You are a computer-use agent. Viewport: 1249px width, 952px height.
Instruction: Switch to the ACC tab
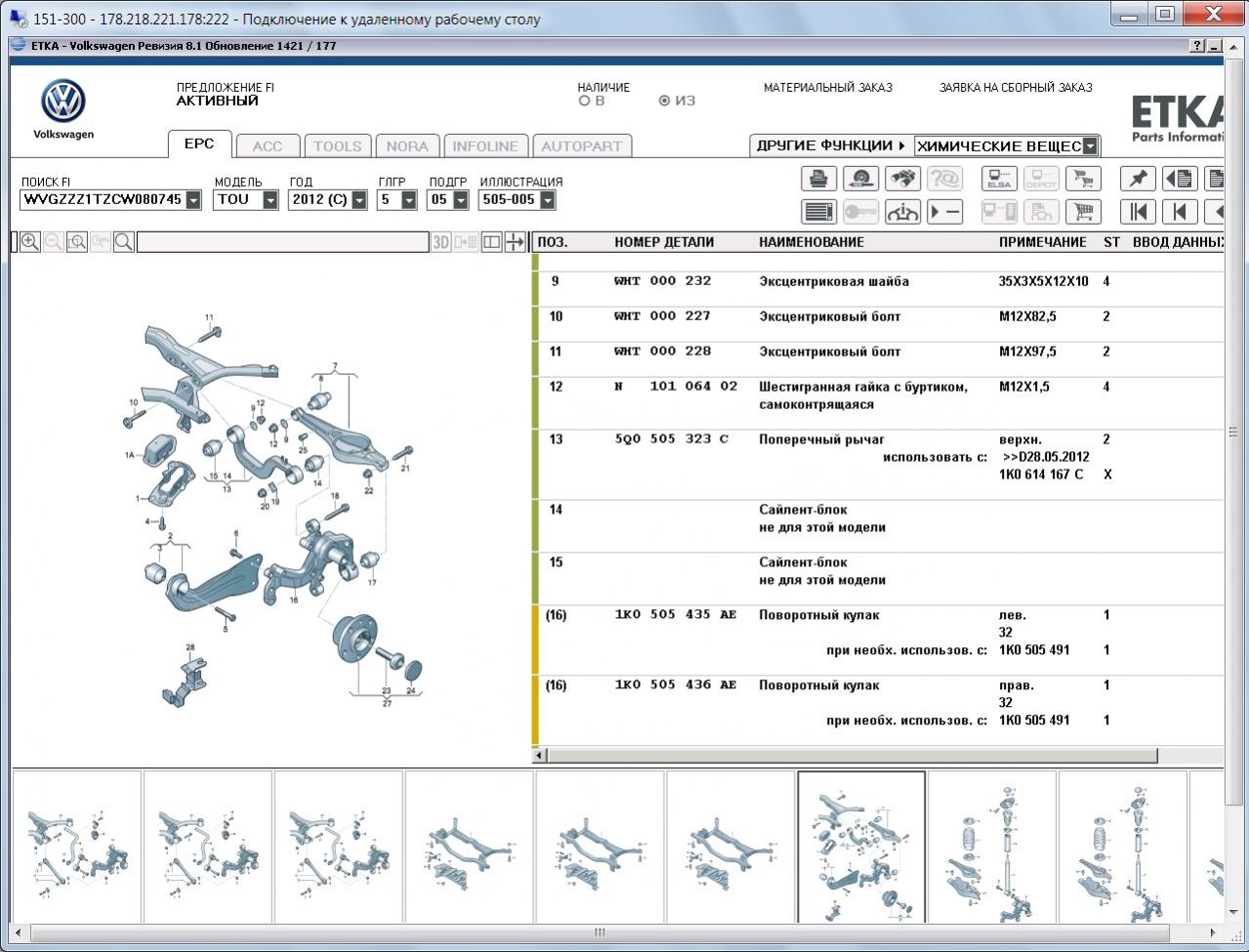tap(268, 146)
